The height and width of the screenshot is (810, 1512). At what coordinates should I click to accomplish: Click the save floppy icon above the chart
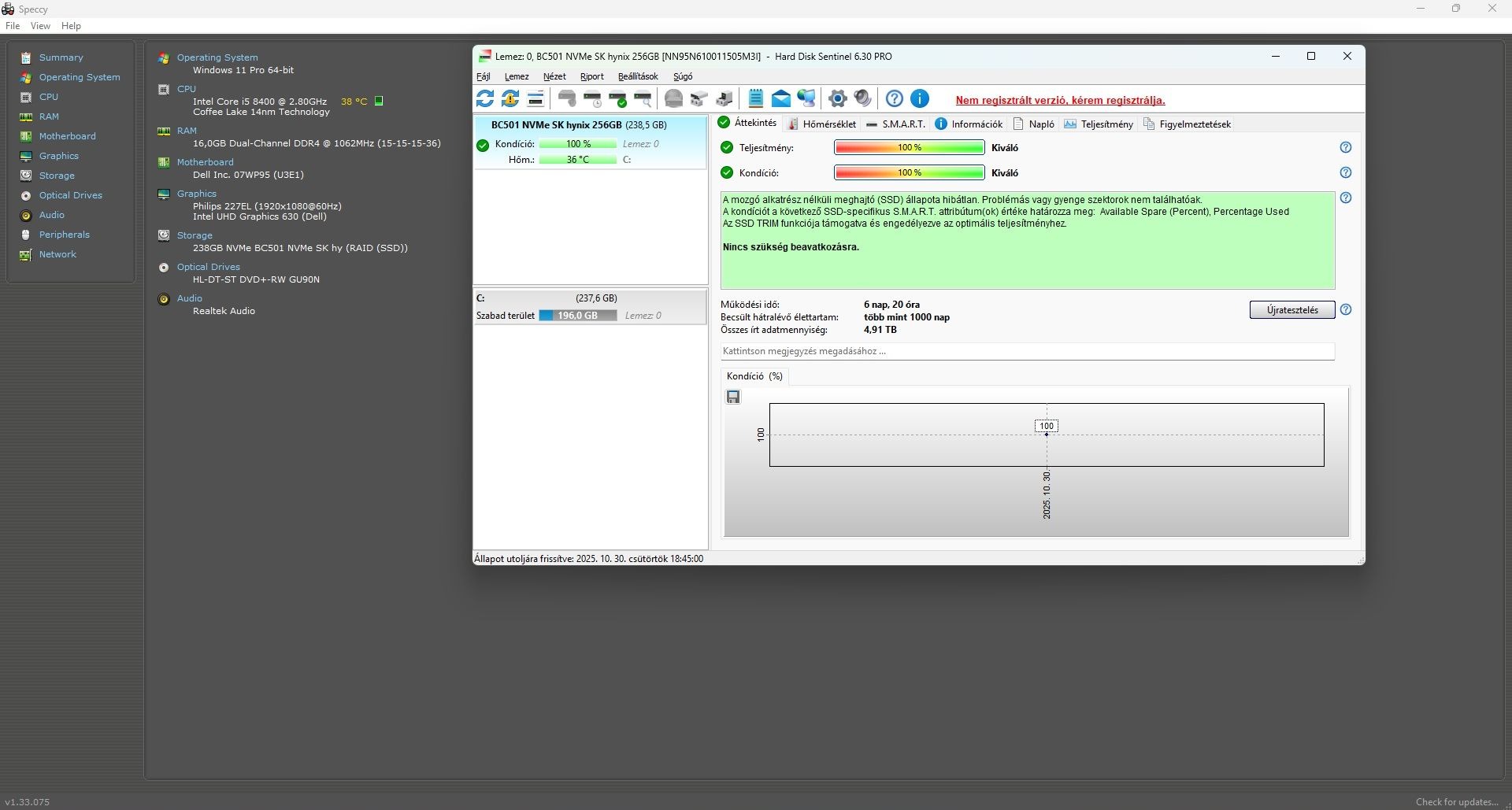coord(733,397)
